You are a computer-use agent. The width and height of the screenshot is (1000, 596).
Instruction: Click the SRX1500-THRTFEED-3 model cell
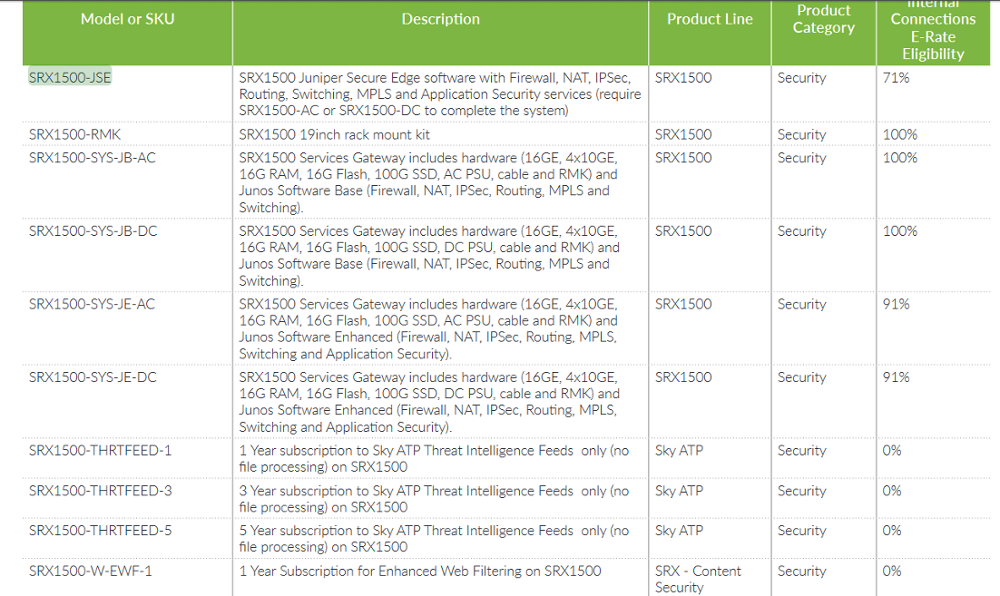[x=100, y=491]
